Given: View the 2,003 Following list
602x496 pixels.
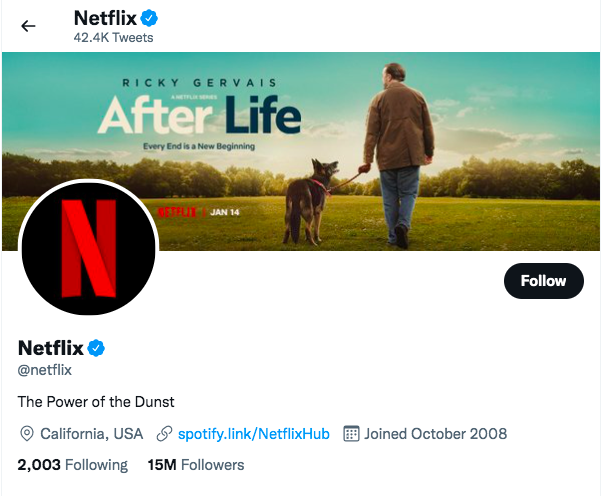Looking at the screenshot, I should (73, 465).
